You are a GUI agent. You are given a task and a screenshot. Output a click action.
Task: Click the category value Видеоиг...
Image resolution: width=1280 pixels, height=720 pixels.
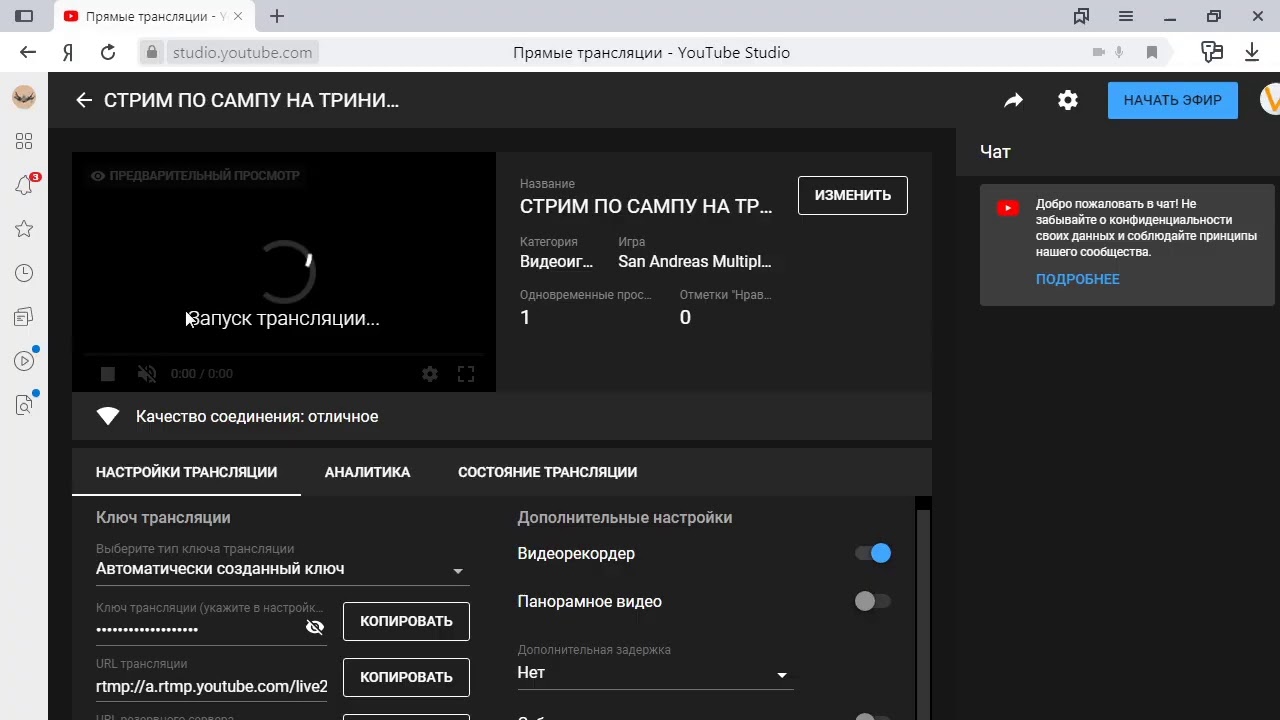[x=556, y=261]
